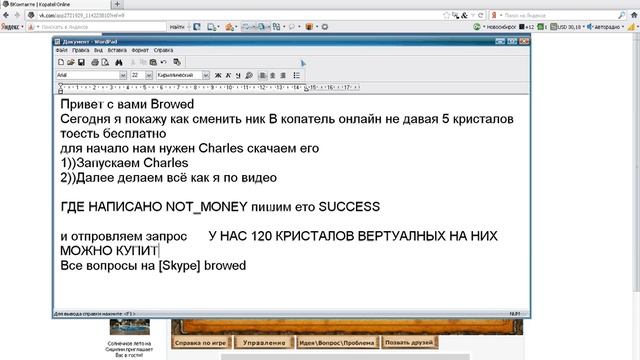The height and width of the screenshot is (360, 640).
Task: Align text left in WordPad
Action: click(x=263, y=75)
